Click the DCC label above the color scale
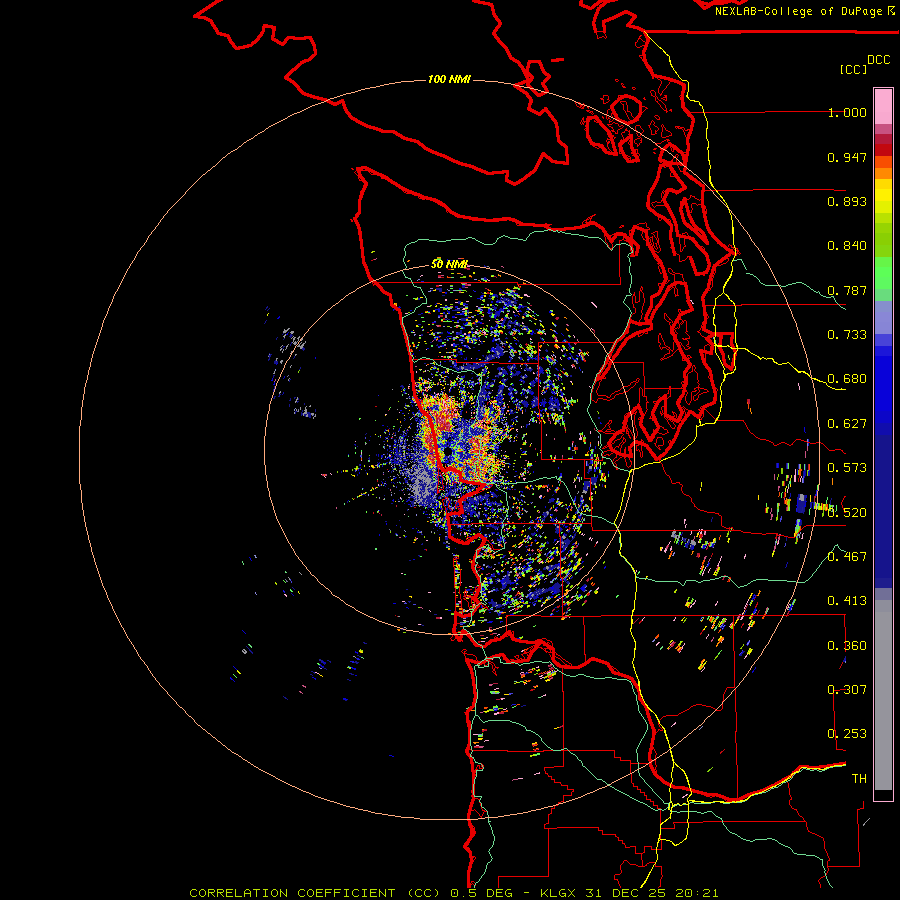Image resolution: width=900 pixels, height=900 pixels. 878,60
